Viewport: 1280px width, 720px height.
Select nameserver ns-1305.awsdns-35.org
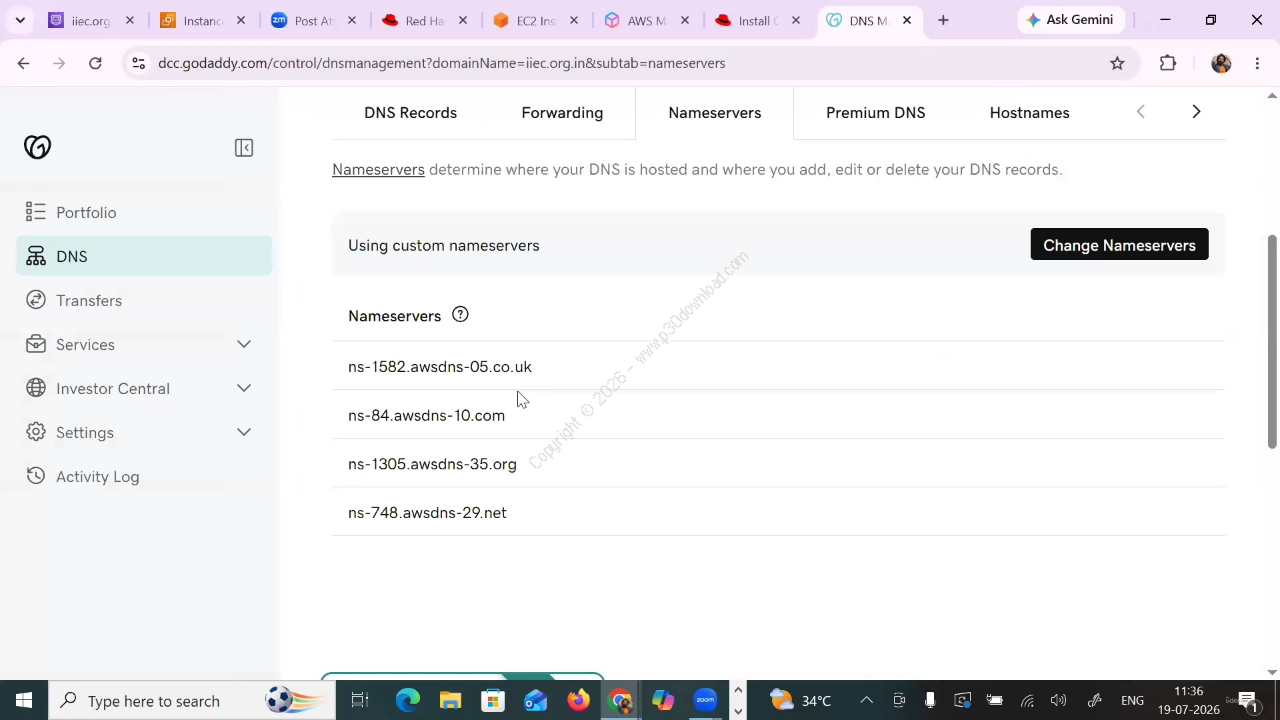pyautogui.click(x=432, y=464)
